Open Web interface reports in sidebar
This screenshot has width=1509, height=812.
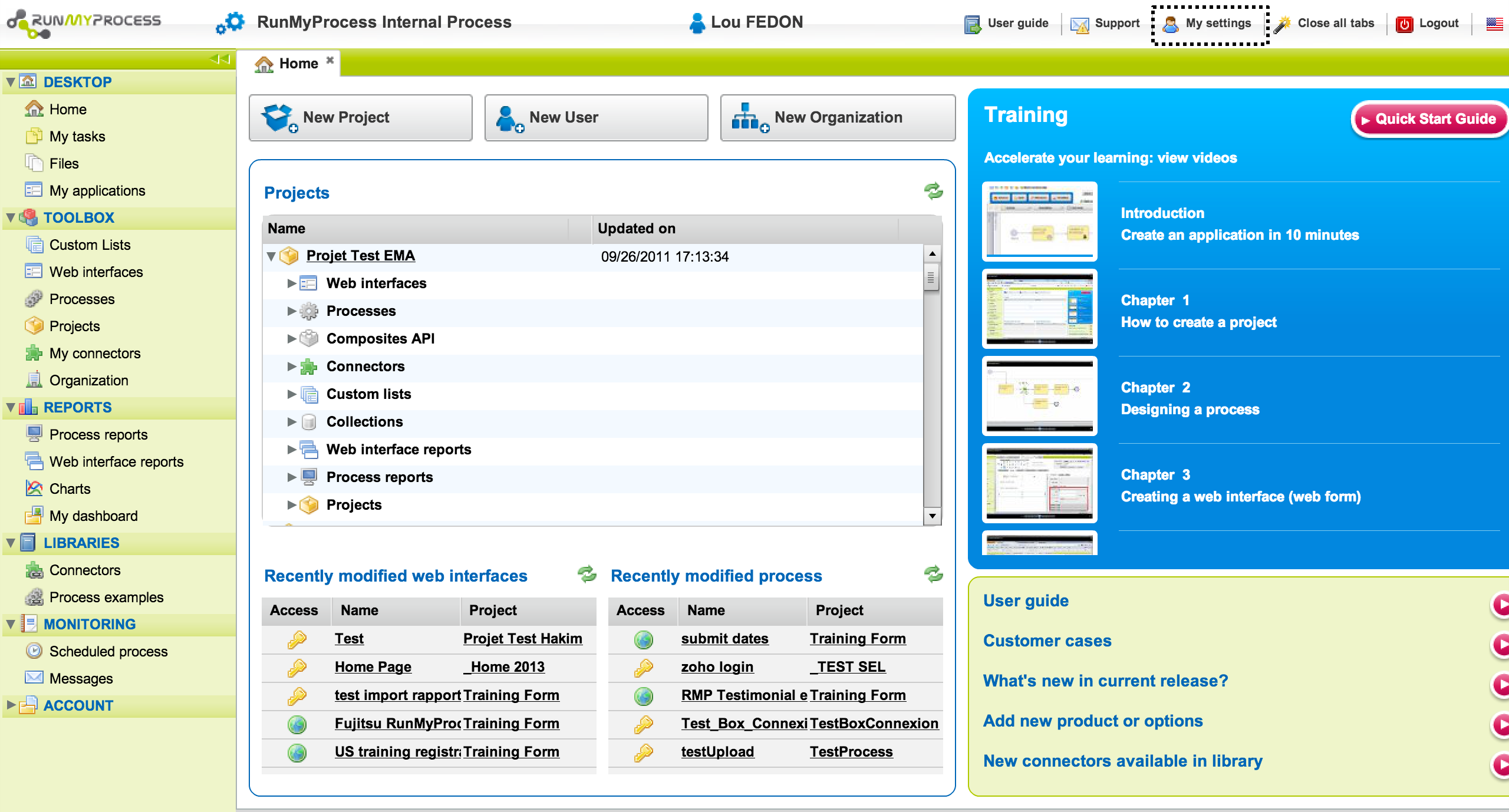[117, 461]
